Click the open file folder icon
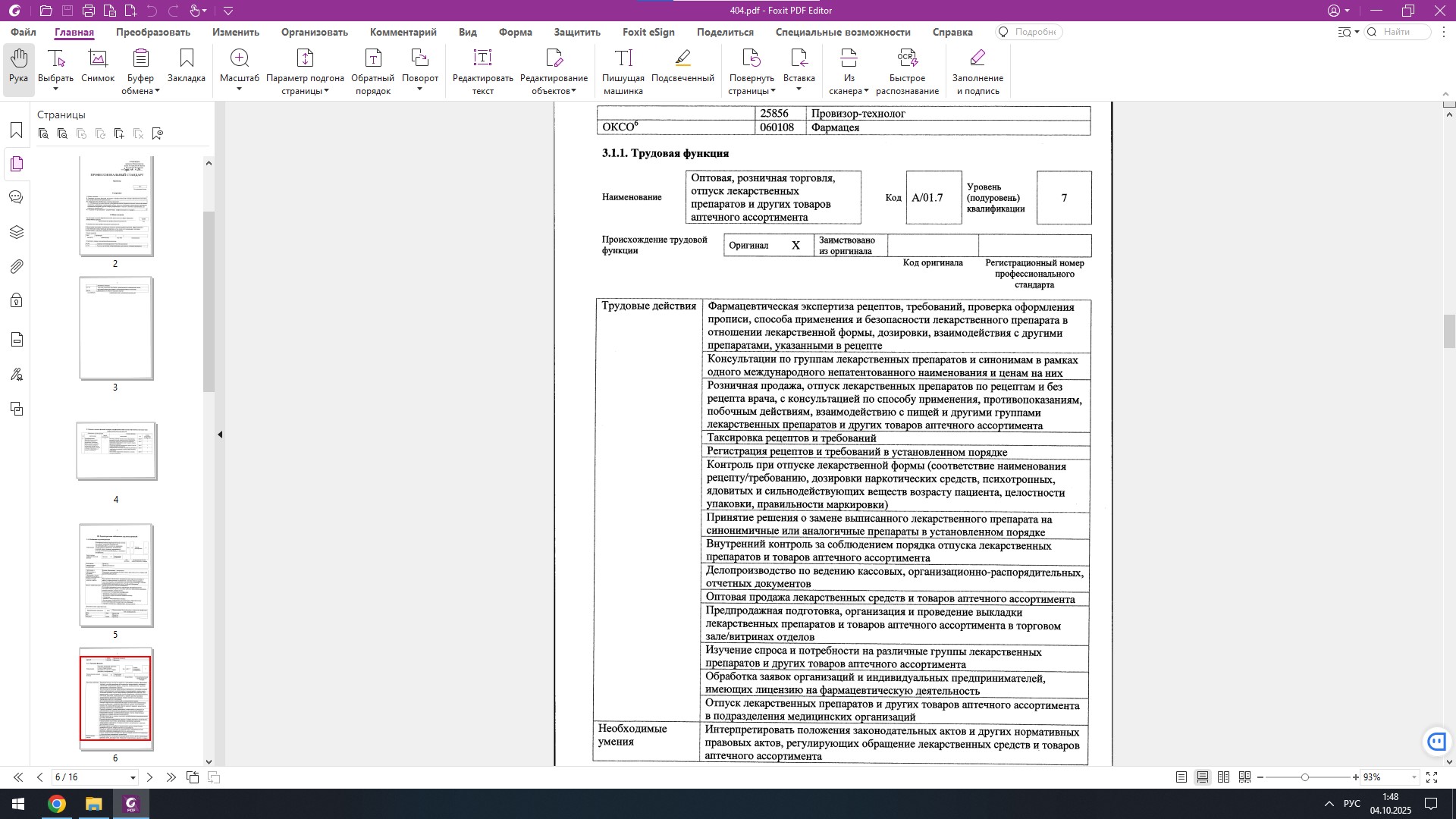 pyautogui.click(x=46, y=11)
